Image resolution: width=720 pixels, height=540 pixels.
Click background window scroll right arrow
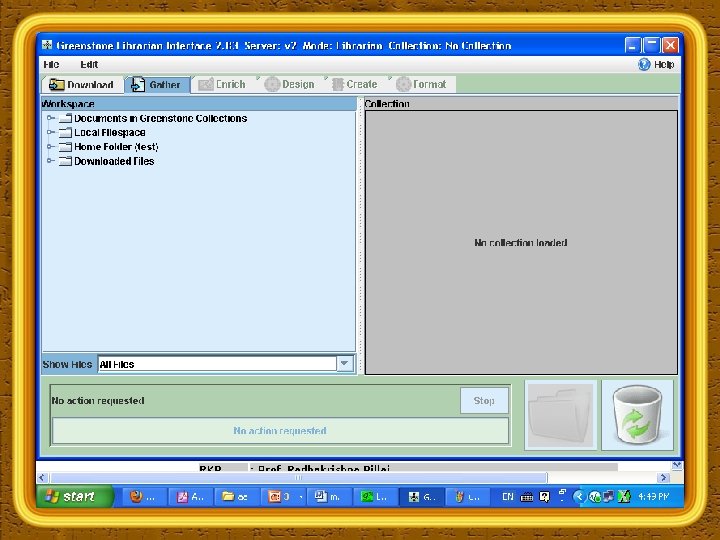[x=663, y=478]
